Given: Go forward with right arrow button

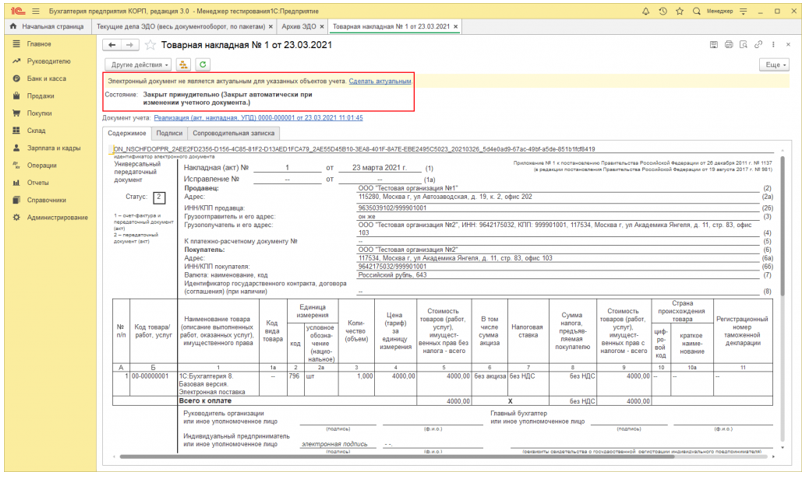Looking at the screenshot, I should (130, 45).
